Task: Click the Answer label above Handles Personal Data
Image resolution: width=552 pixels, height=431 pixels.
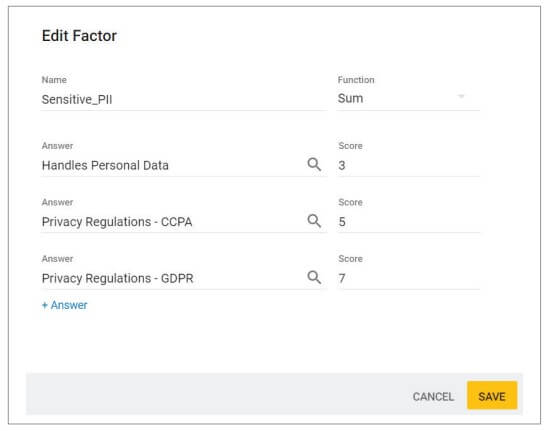Action: click(57, 146)
